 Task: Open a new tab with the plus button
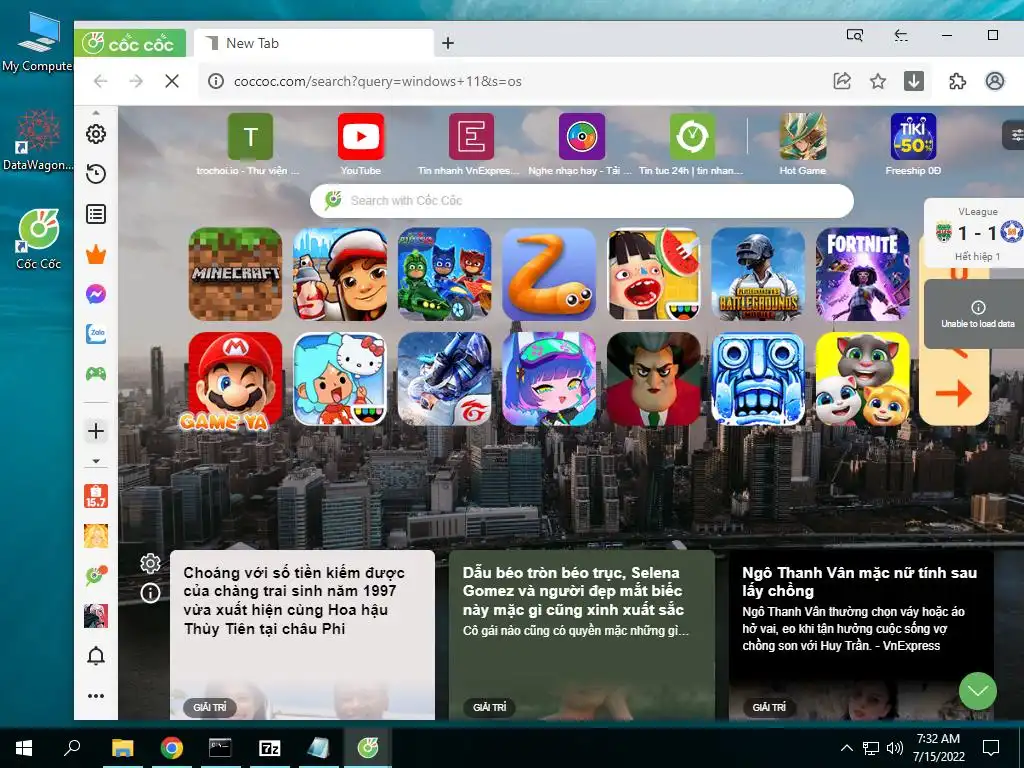click(448, 43)
